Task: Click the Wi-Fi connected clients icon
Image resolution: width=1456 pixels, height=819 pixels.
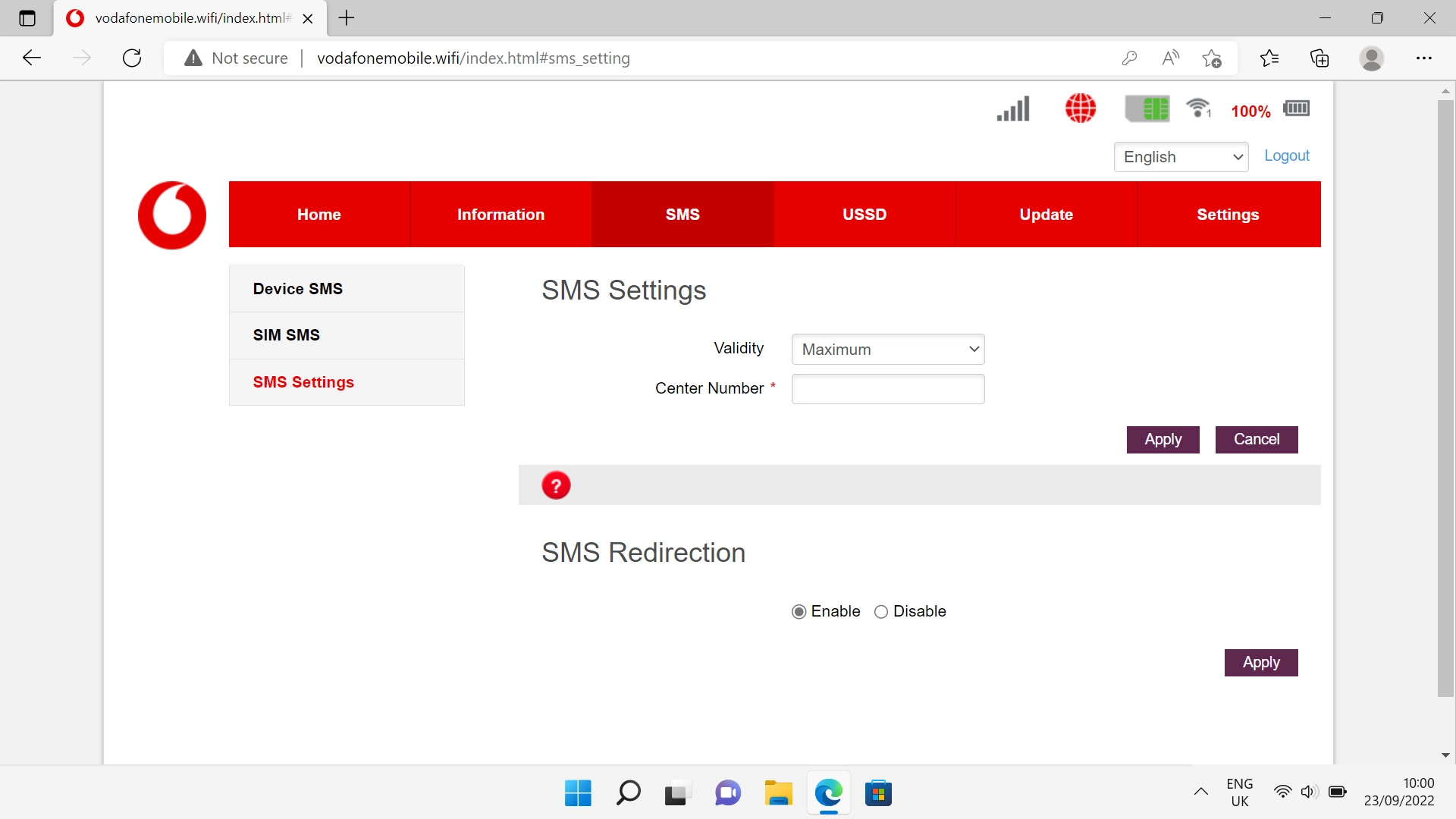Action: coord(1197,108)
